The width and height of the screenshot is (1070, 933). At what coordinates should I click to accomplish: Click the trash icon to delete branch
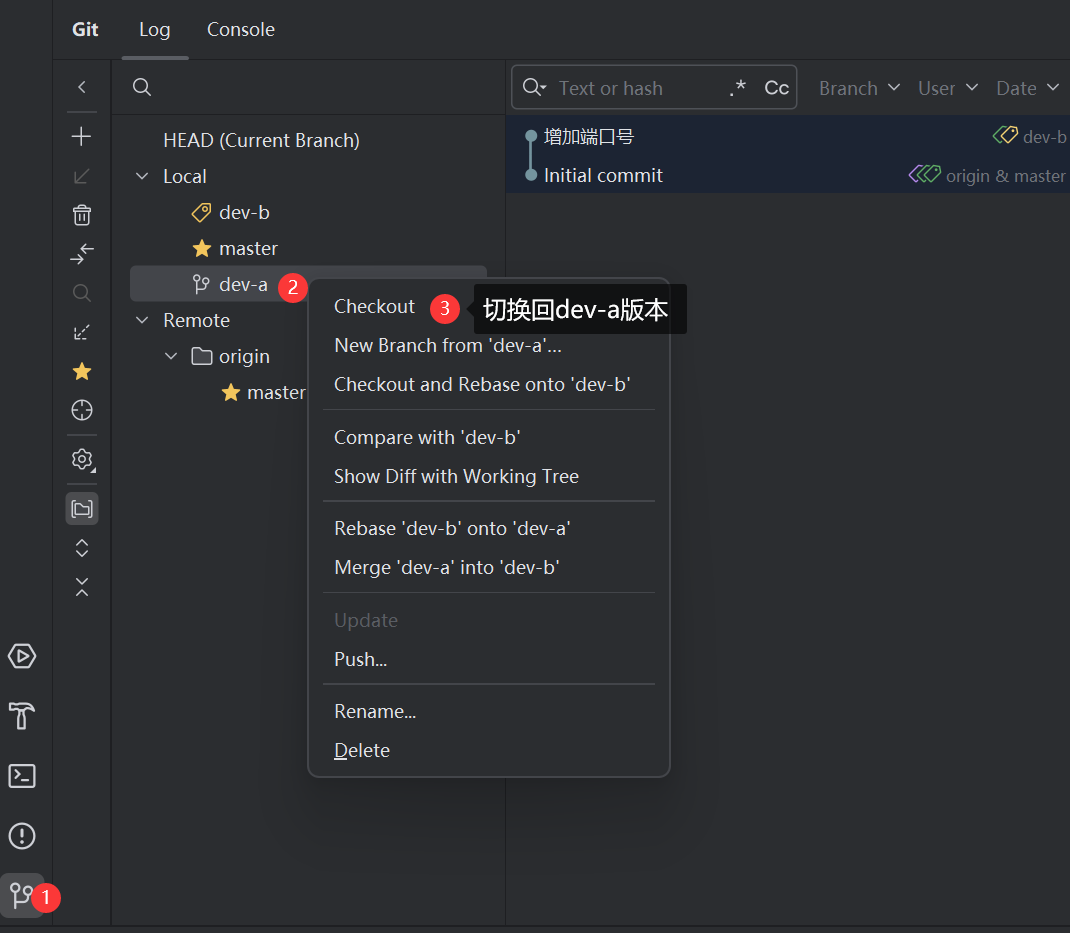(x=82, y=214)
